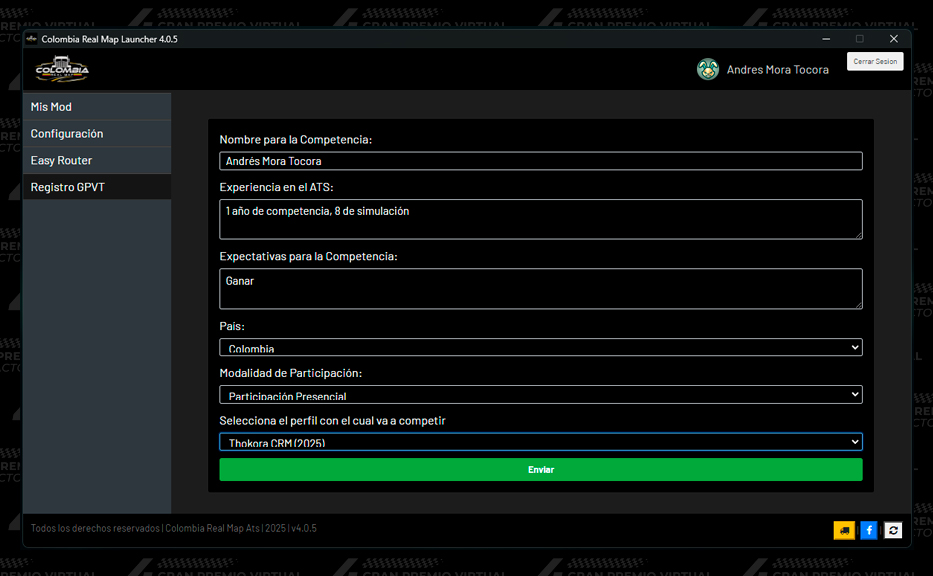
Task: Expand the País dropdown showing Colombia
Action: tap(540, 347)
